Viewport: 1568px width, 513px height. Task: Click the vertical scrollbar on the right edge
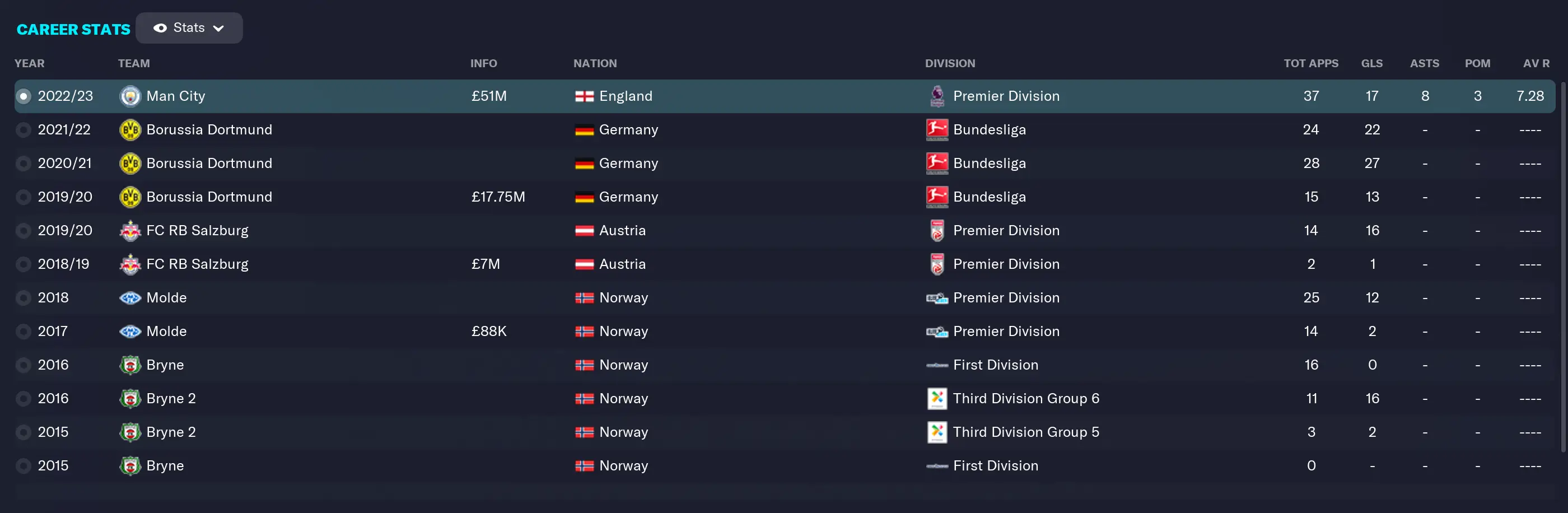(x=1562, y=268)
